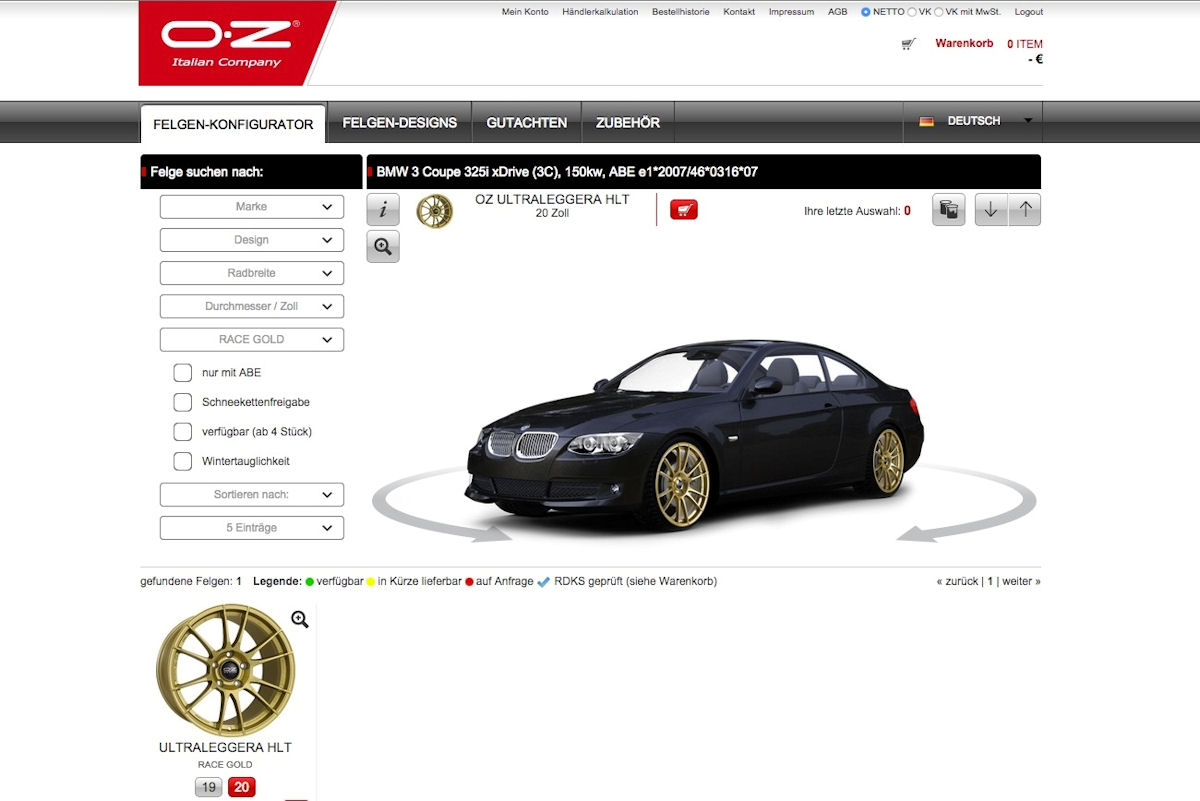Go to the GUTACHTEN tab
The height and width of the screenshot is (801, 1200).
527,123
